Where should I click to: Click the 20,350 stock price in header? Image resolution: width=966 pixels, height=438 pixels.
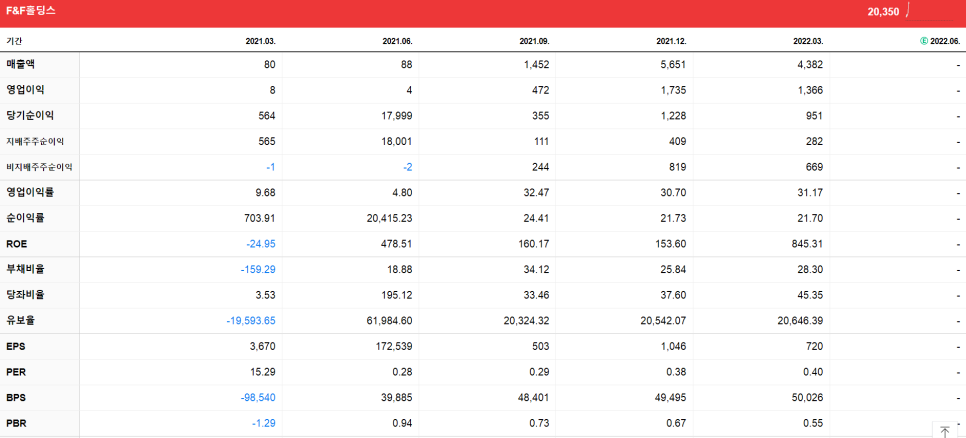coord(883,12)
